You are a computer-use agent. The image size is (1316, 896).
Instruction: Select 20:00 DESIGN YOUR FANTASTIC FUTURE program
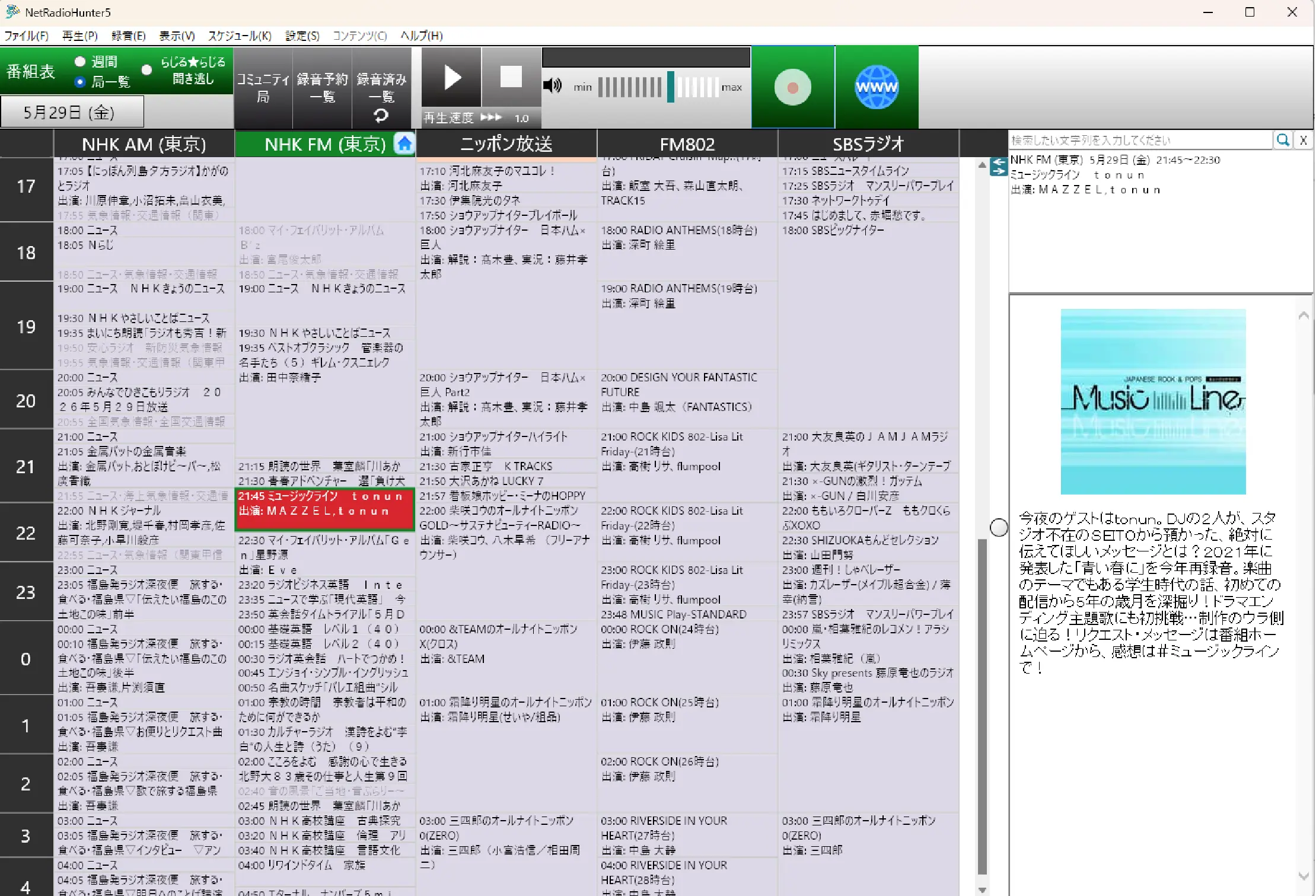(687, 398)
